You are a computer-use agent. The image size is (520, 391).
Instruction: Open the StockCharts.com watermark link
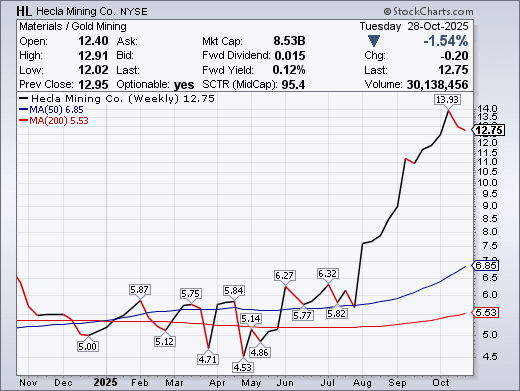428,12
